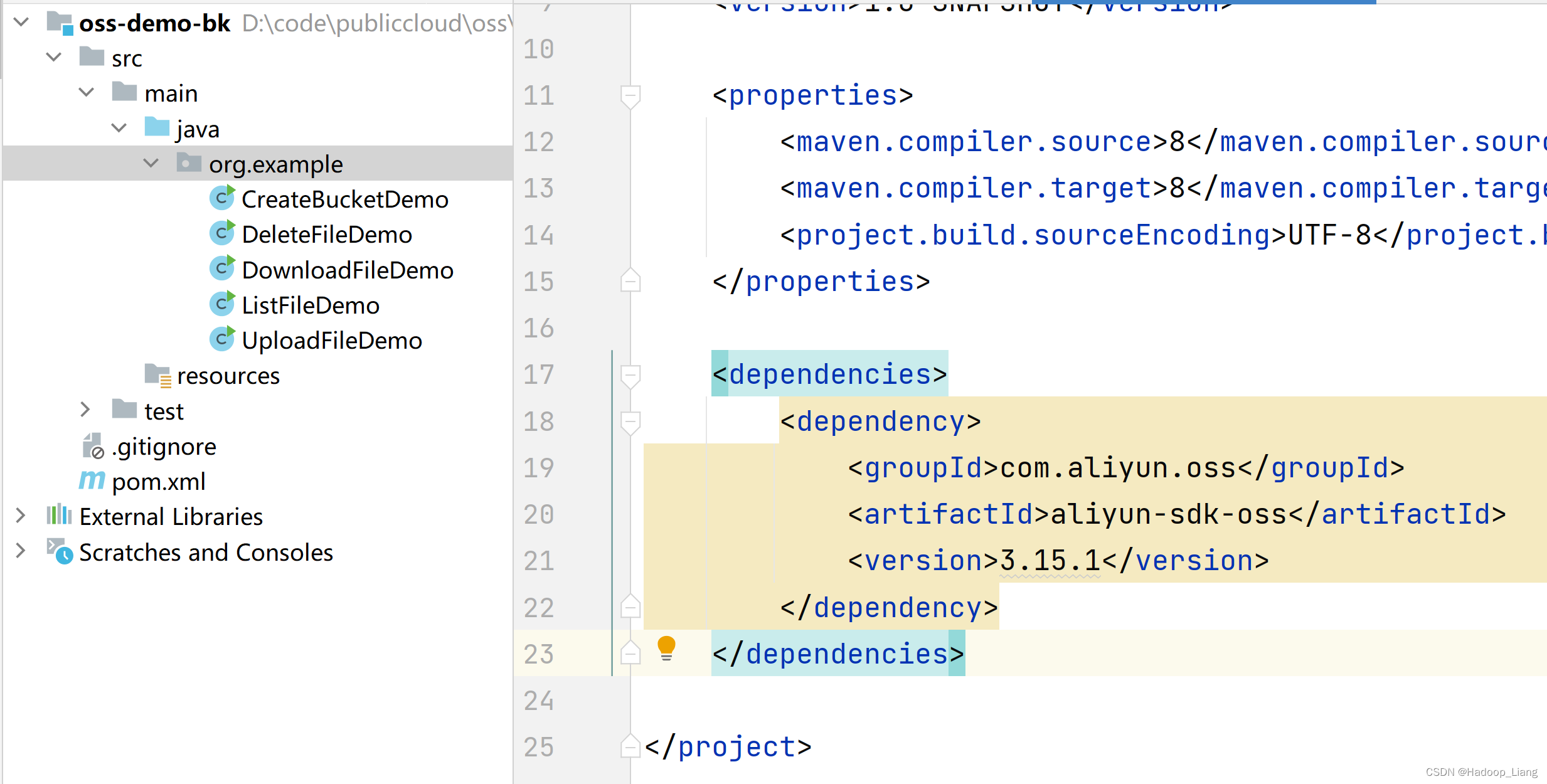Click the Scratches and Consoles icon
1547x784 pixels.
click(60, 551)
